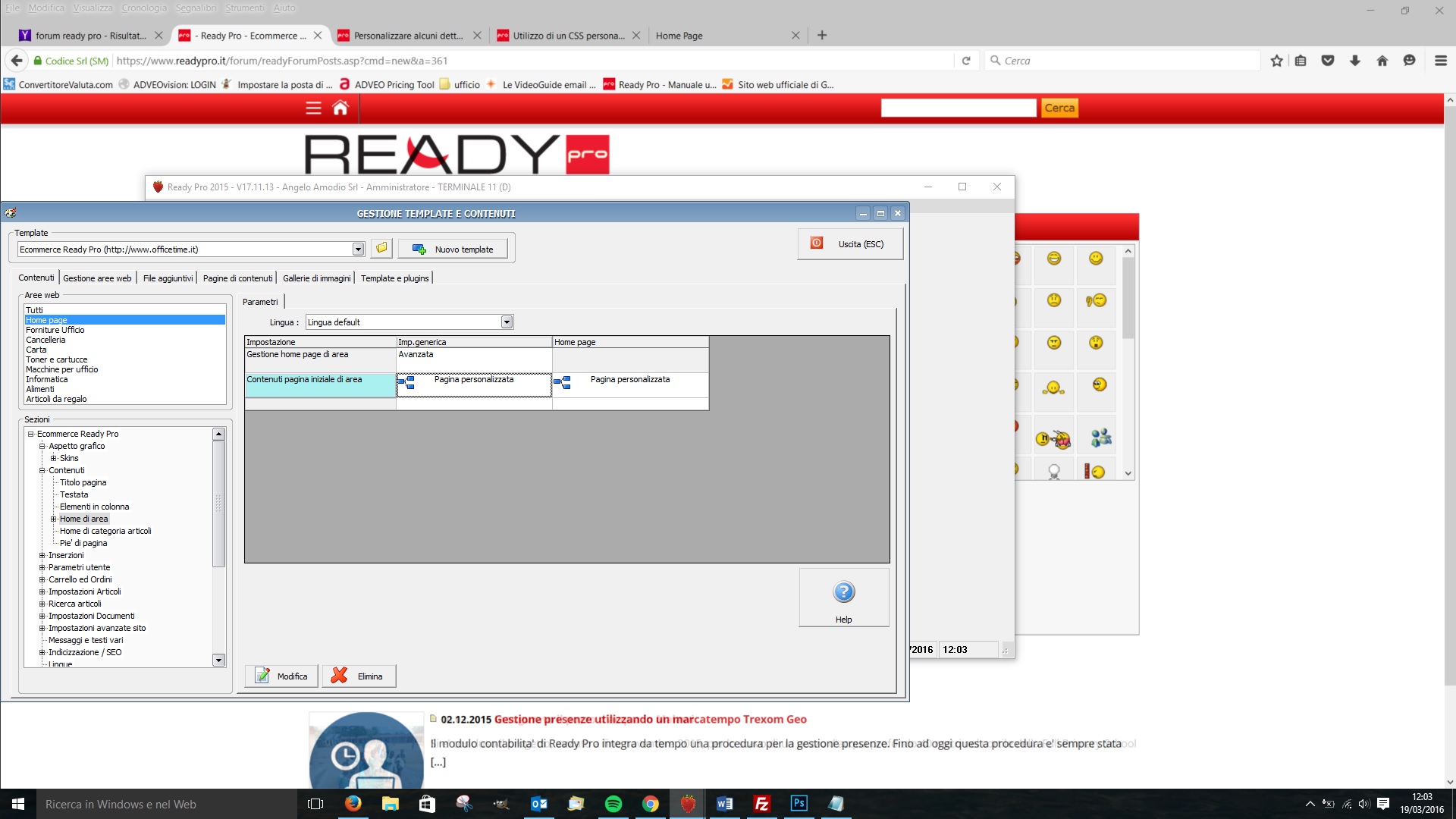The height and width of the screenshot is (819, 1456).
Task: Open the forum hamburger menu icon
Action: (x=313, y=108)
